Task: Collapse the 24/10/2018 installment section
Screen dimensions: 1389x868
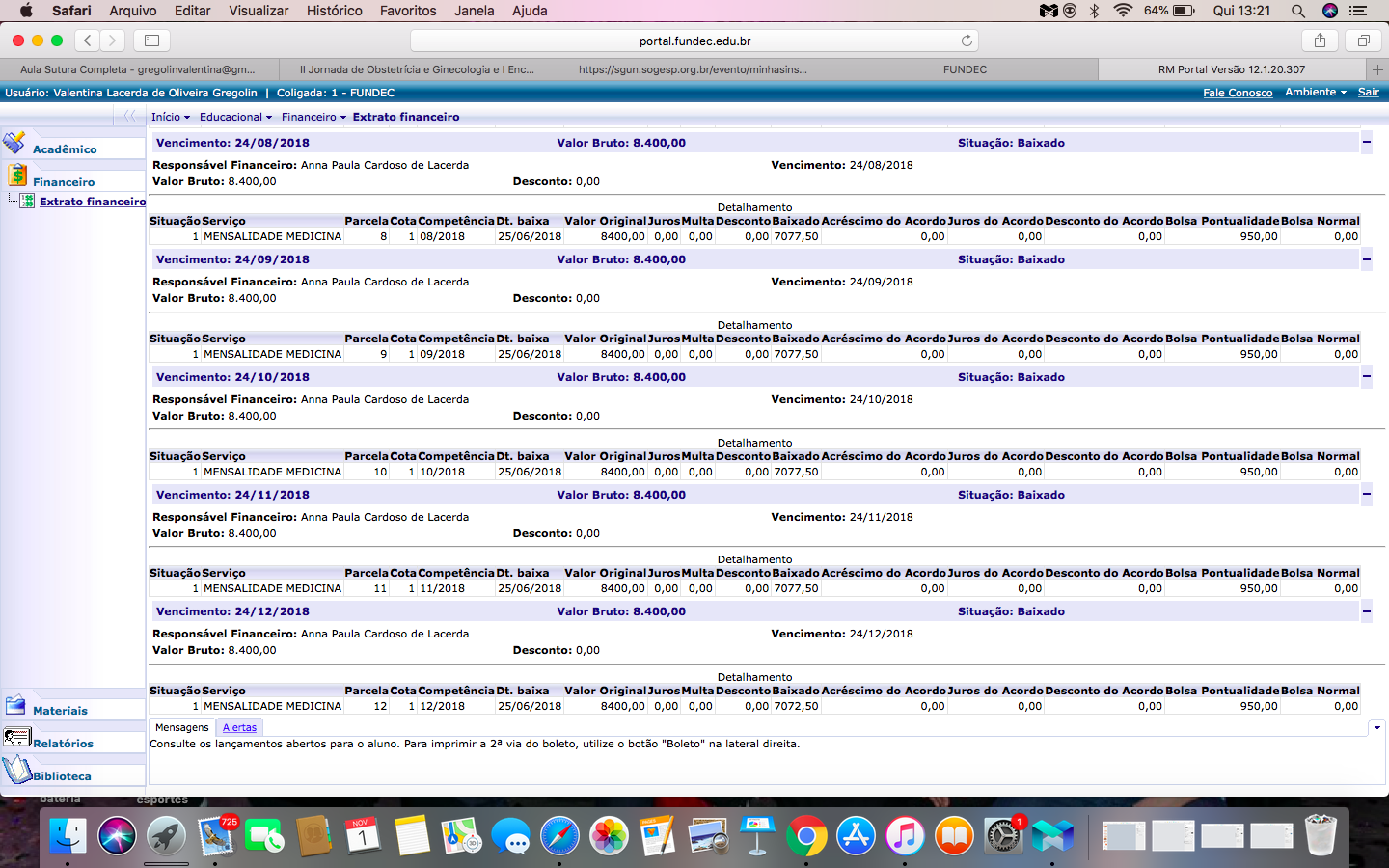Action: click(1366, 377)
